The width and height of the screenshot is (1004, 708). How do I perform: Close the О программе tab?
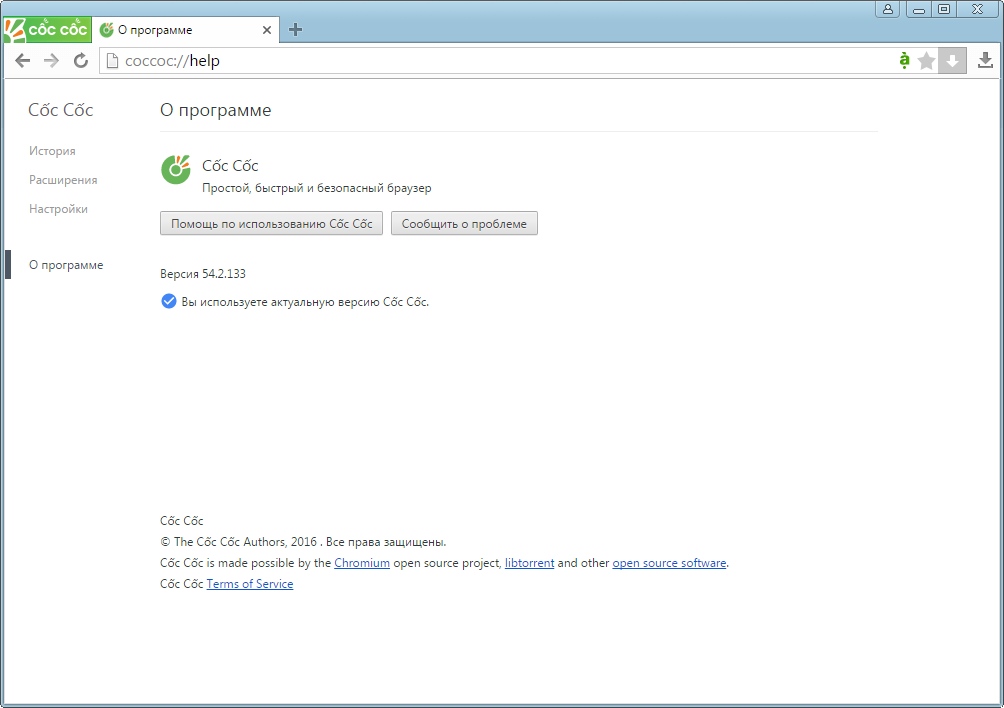click(x=267, y=30)
